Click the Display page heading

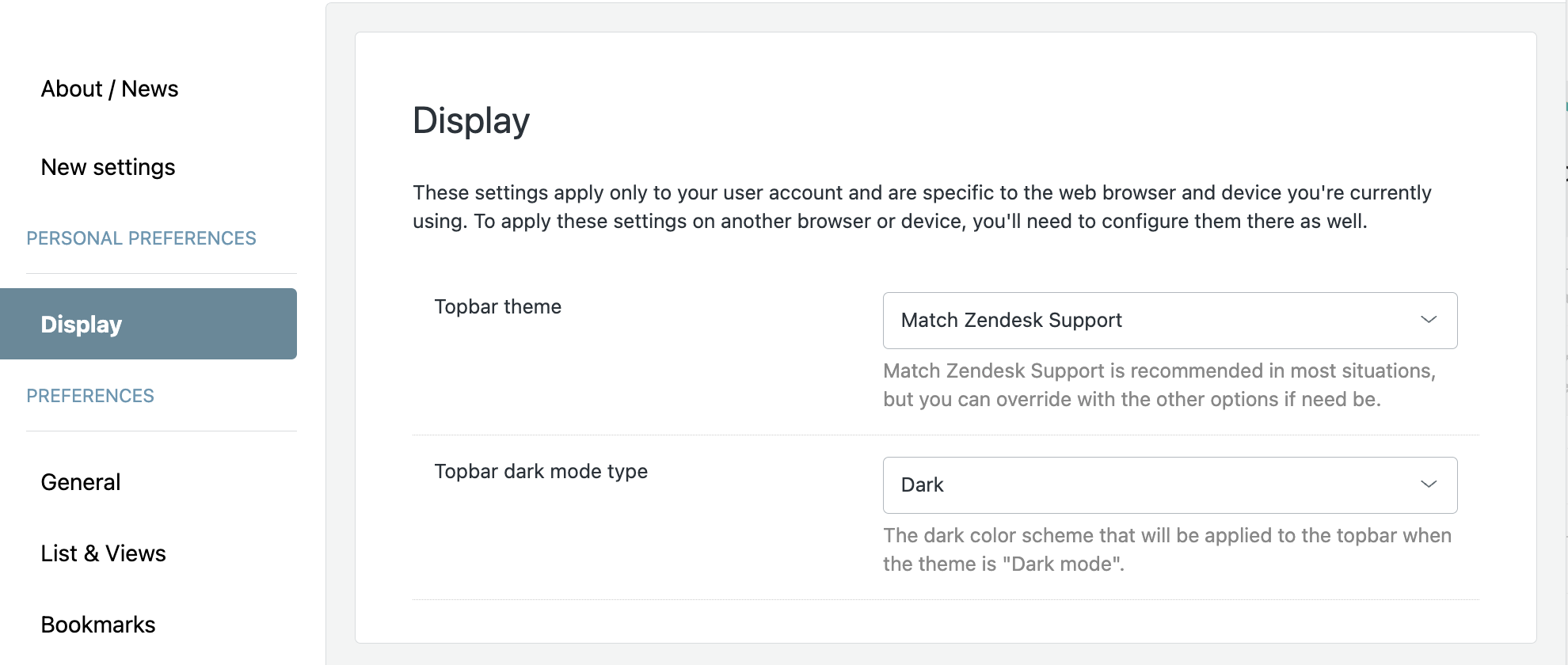tap(471, 121)
